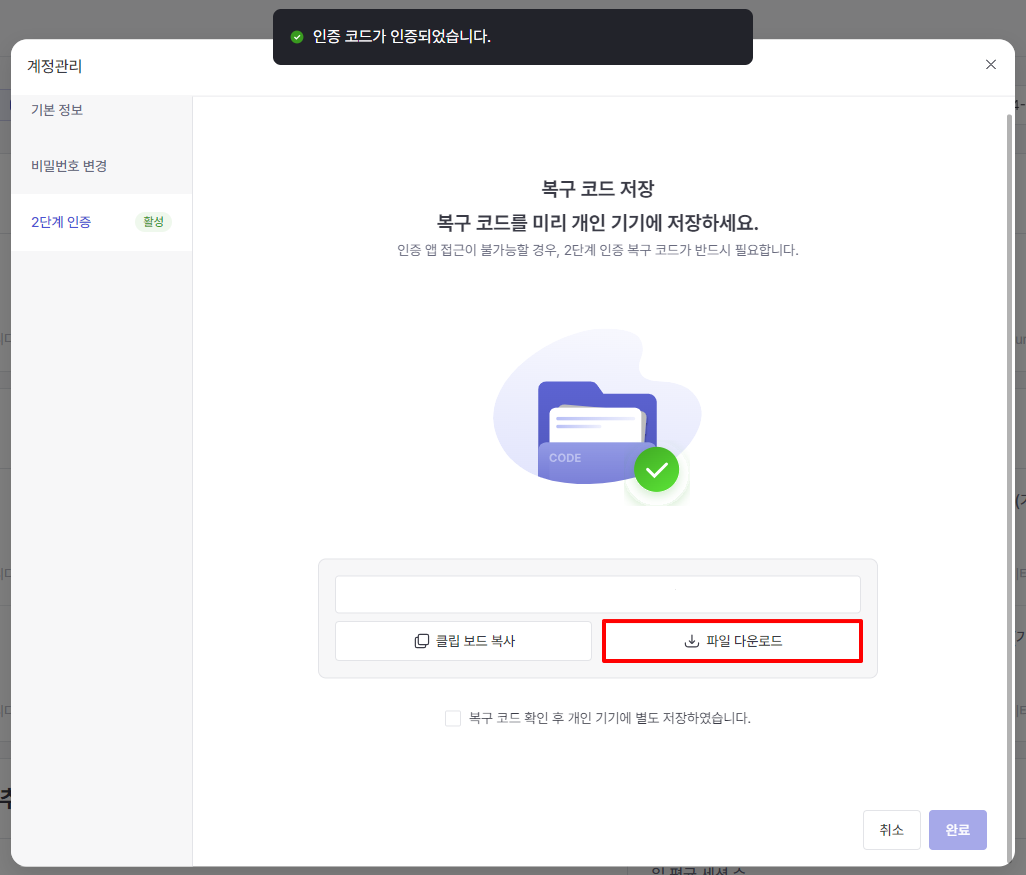Image resolution: width=1026 pixels, height=875 pixels.
Task: Select the 2단계 인증 sidebar item
Action: (x=61, y=222)
